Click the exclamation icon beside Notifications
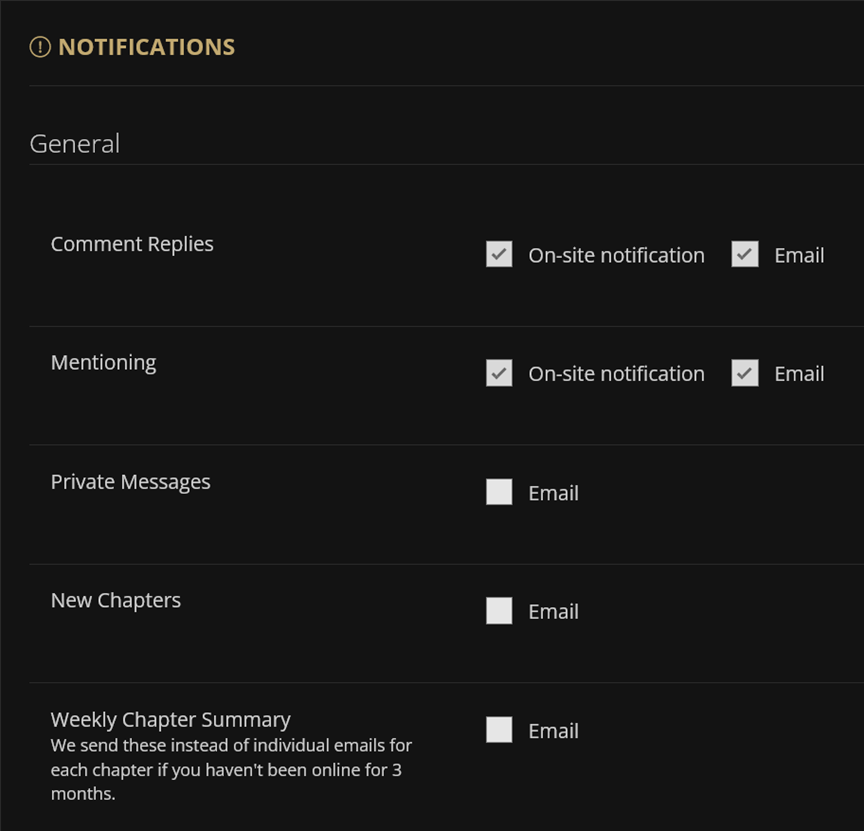The width and height of the screenshot is (864, 831). pos(40,47)
